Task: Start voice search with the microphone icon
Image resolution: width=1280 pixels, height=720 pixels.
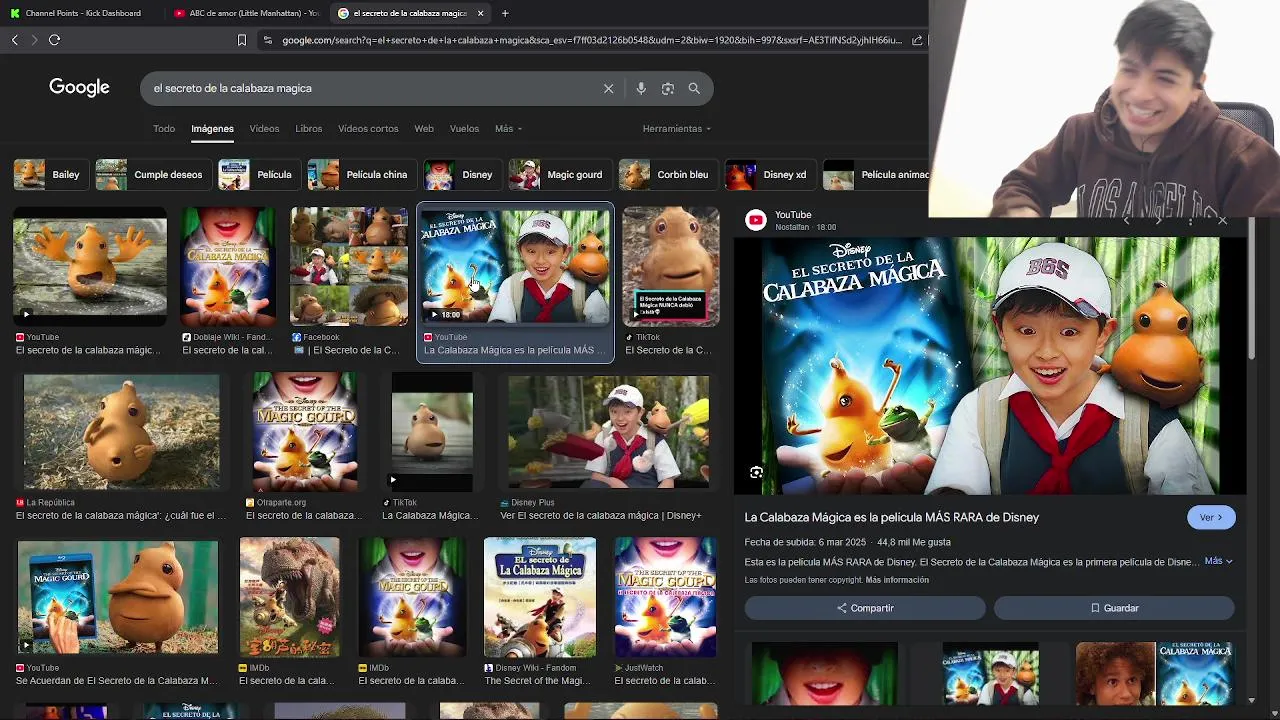Action: coord(641,88)
